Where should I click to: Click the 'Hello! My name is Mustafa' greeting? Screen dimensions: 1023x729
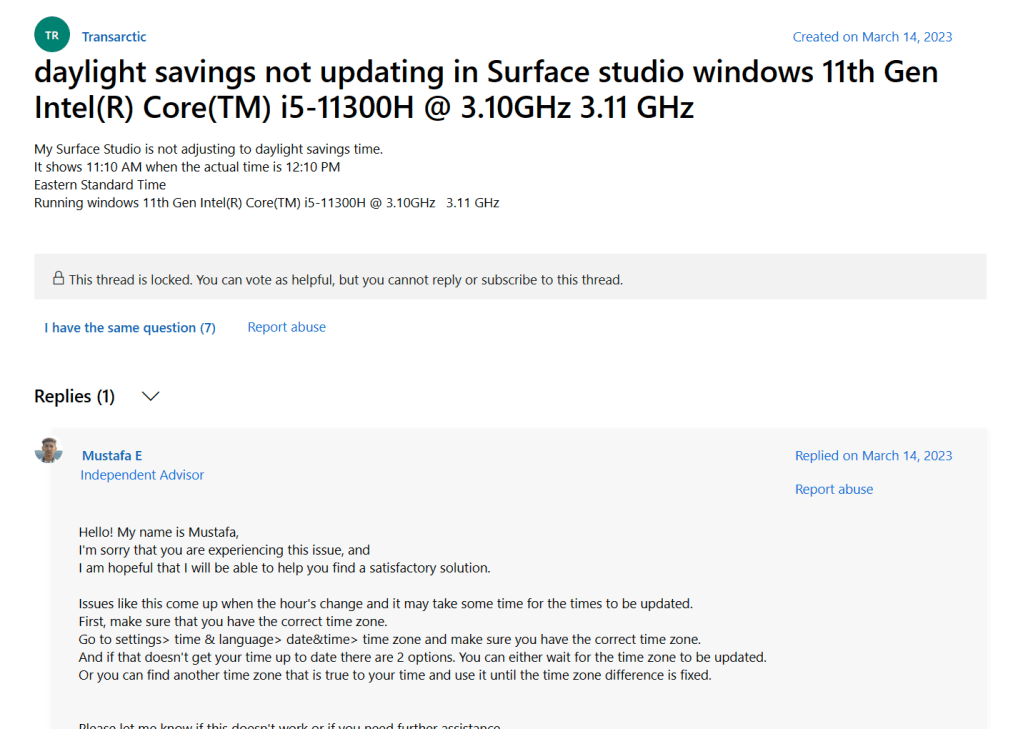[x=159, y=532]
